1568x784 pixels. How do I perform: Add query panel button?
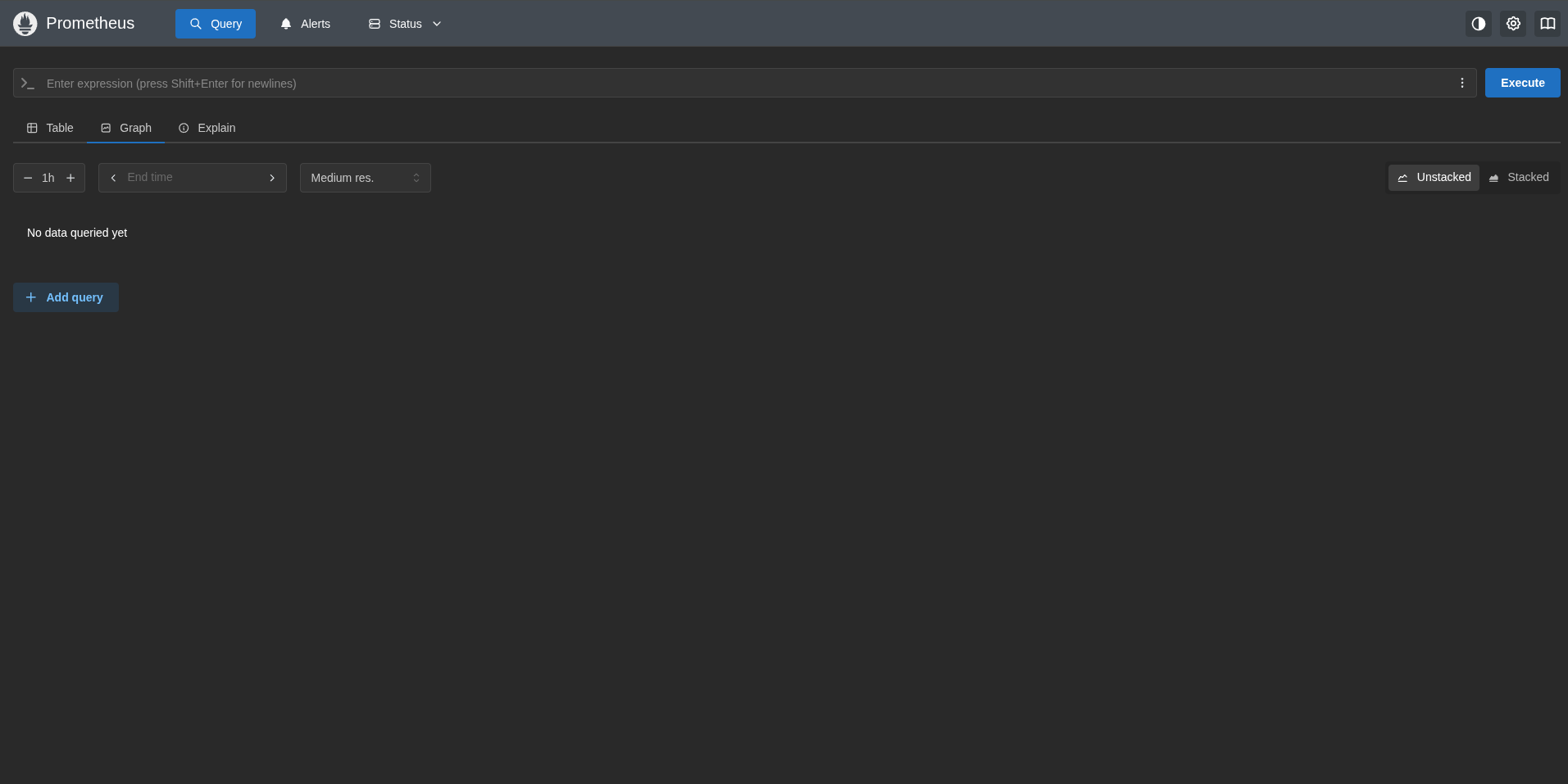click(66, 297)
